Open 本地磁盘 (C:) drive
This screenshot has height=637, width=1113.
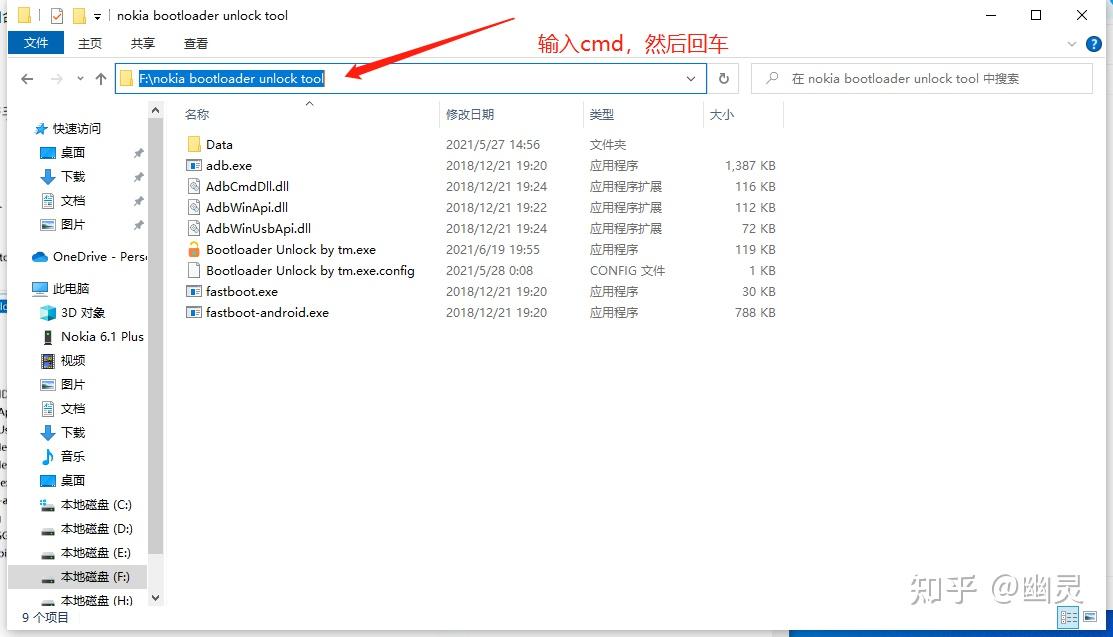[96, 505]
